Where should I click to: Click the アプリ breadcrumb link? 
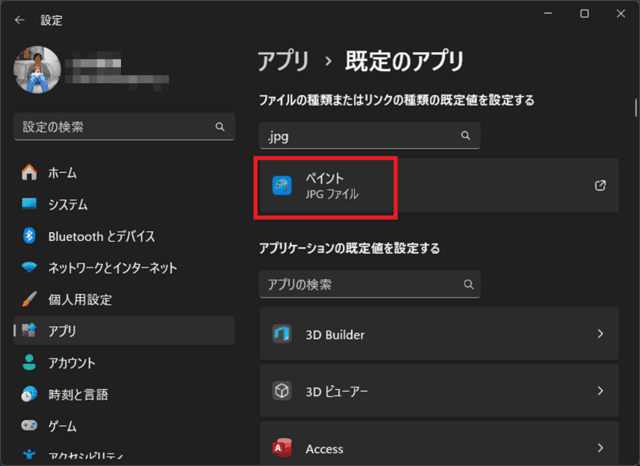282,59
